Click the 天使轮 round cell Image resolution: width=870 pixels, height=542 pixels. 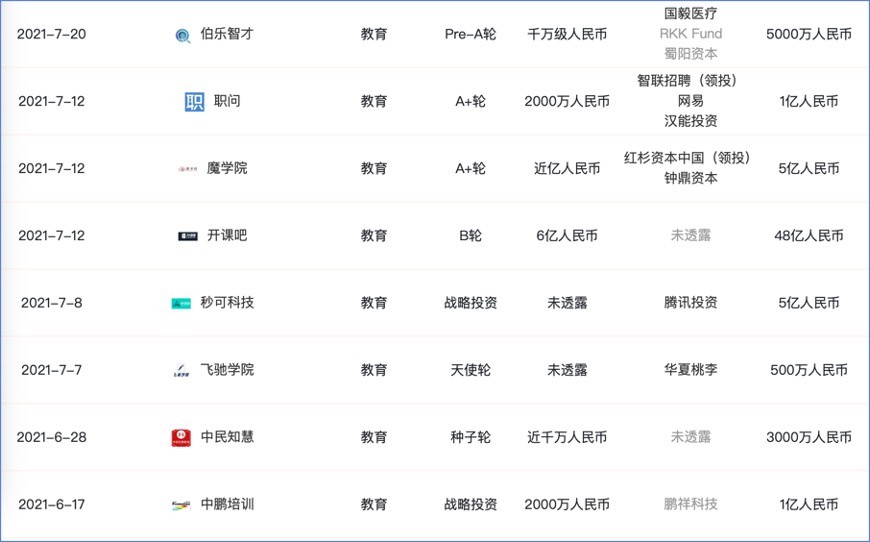coord(471,369)
